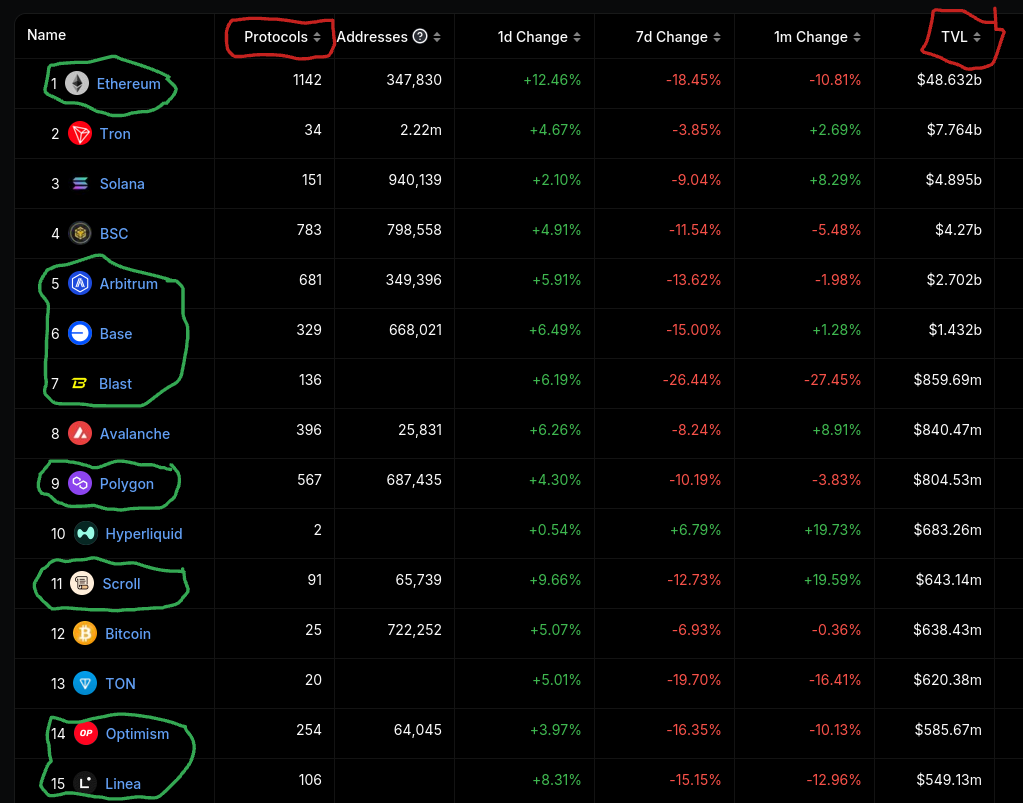Click Avalanche addresses value 25,831

(x=420, y=430)
